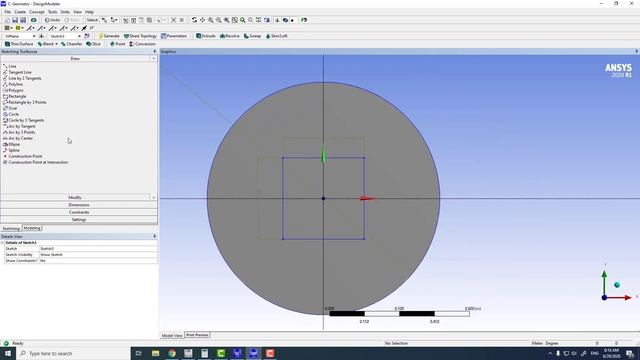Click the Slice button
The width and height of the screenshot is (640, 360).
click(93, 44)
